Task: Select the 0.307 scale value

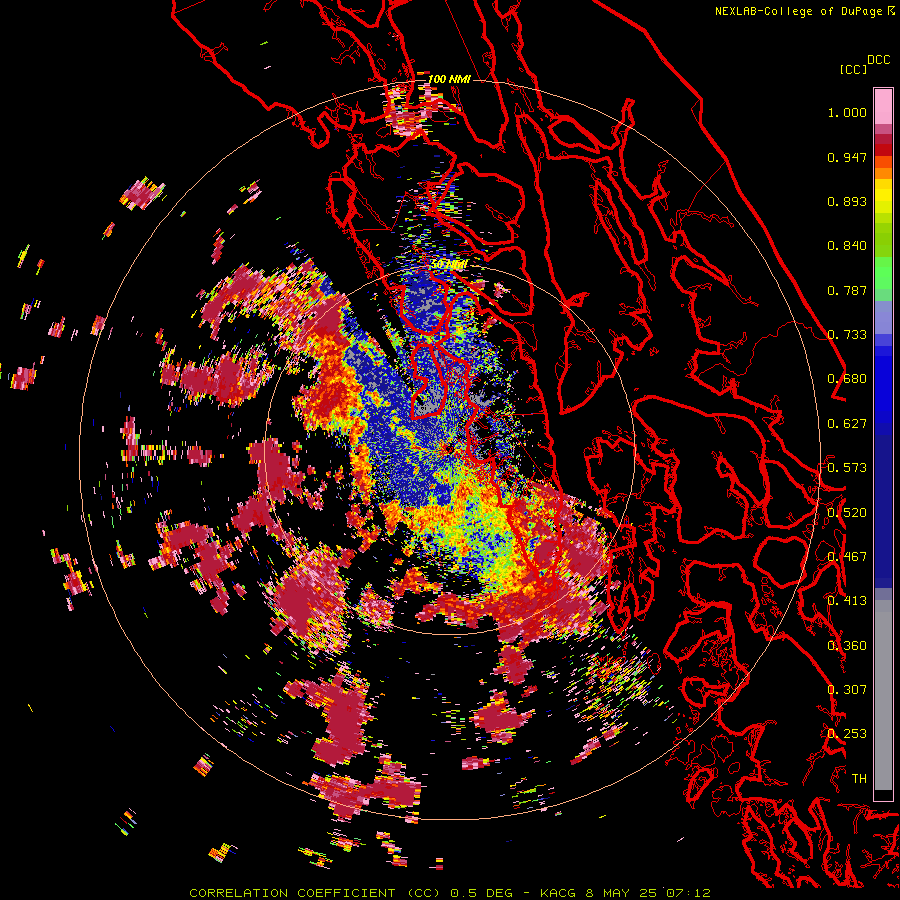Action: (847, 690)
